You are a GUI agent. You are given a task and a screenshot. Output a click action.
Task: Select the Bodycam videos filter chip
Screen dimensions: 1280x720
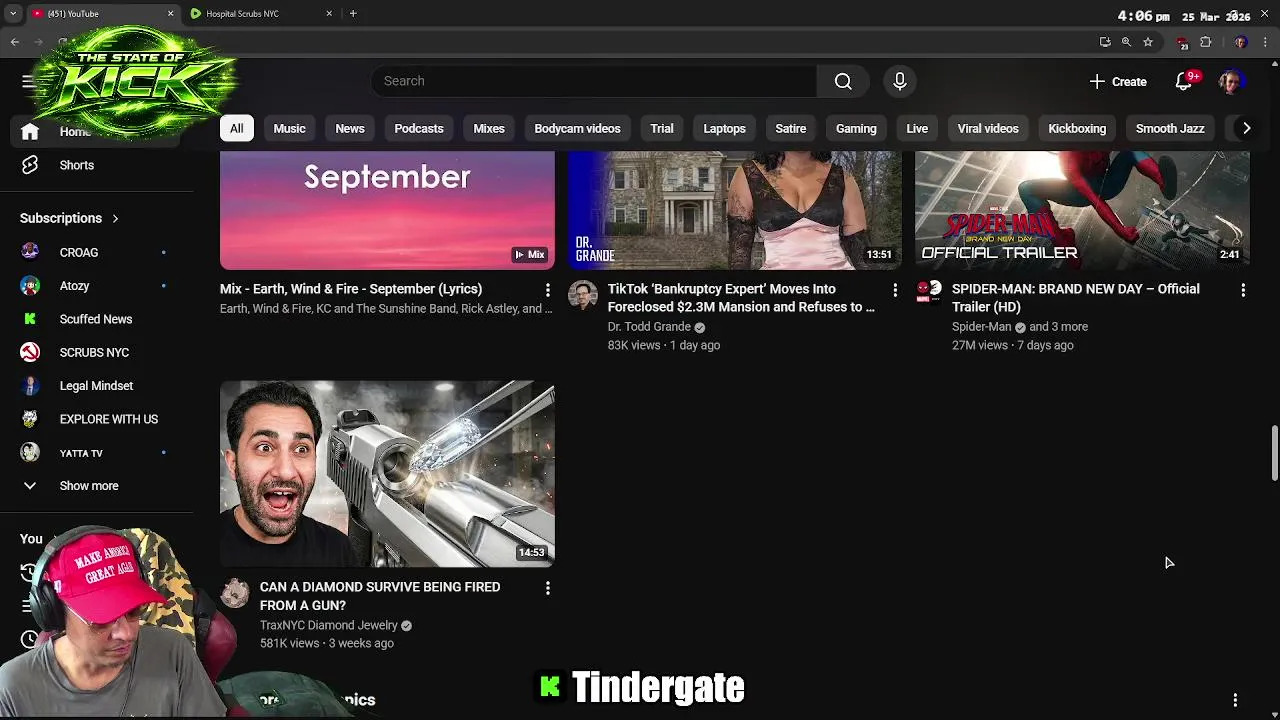click(577, 128)
